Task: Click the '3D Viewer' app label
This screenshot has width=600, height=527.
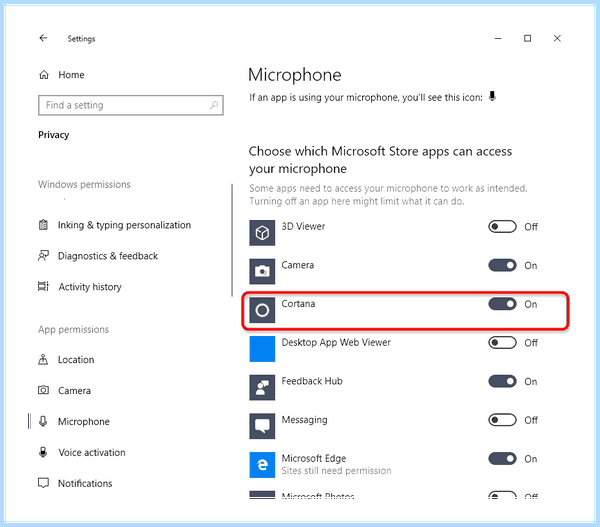Action: (x=303, y=226)
